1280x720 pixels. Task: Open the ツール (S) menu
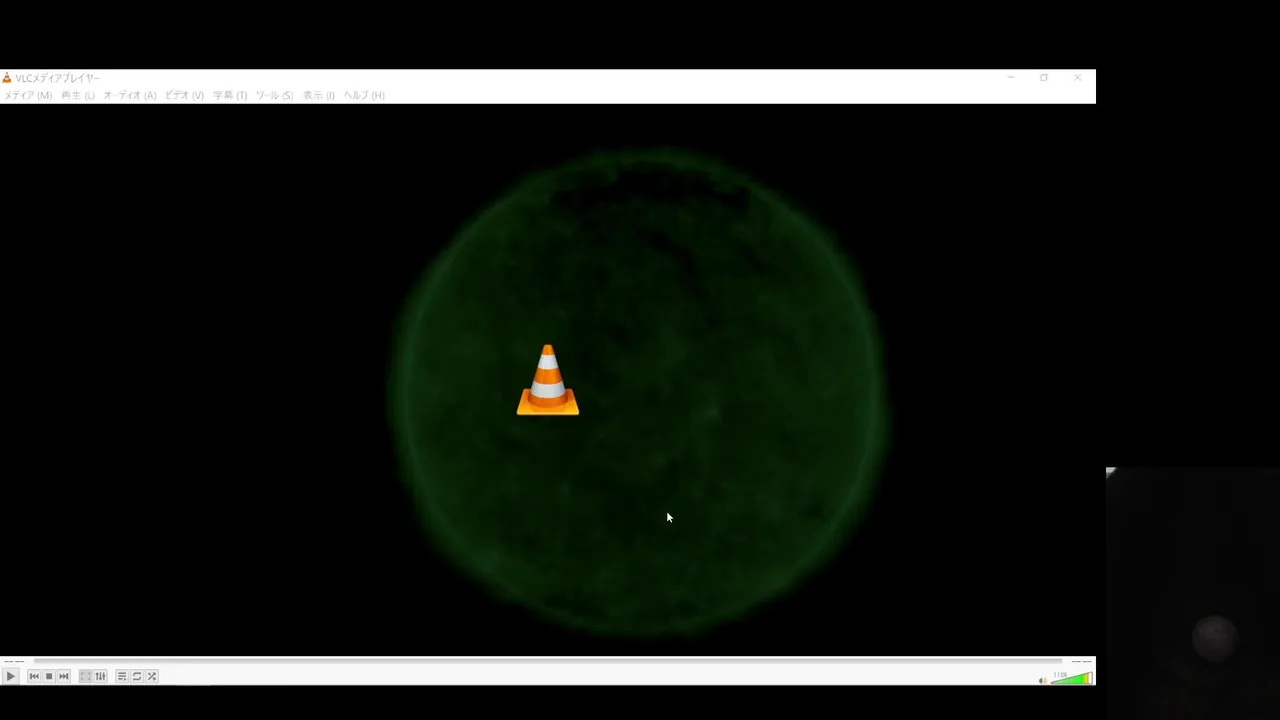274,95
